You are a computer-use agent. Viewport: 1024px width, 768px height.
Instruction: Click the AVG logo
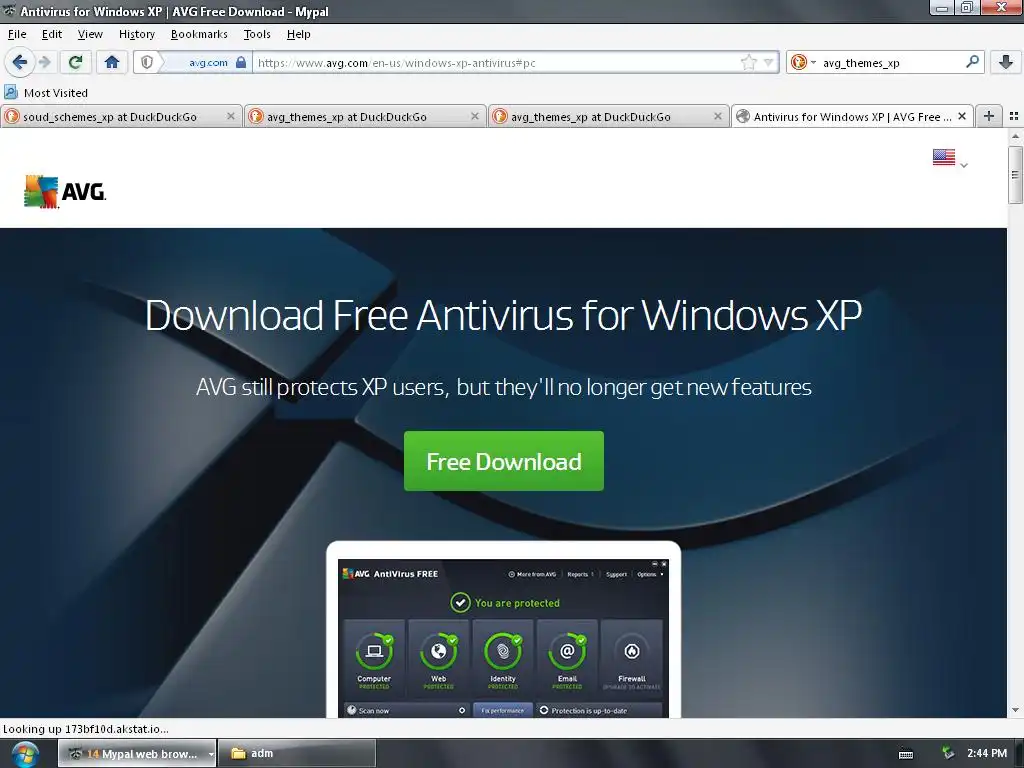pyautogui.click(x=65, y=191)
